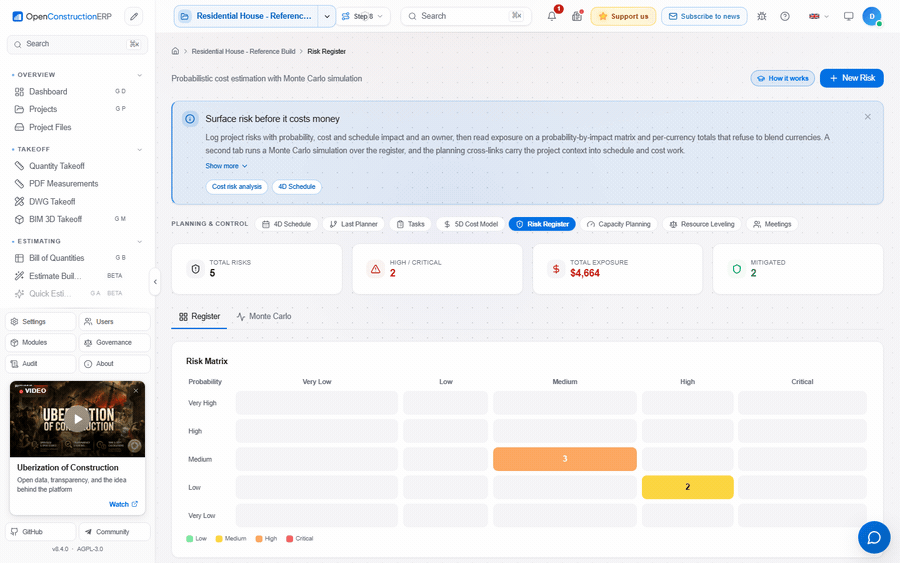Image resolution: width=900 pixels, height=563 pixels.
Task: Click the bug report icon
Action: 762,16
